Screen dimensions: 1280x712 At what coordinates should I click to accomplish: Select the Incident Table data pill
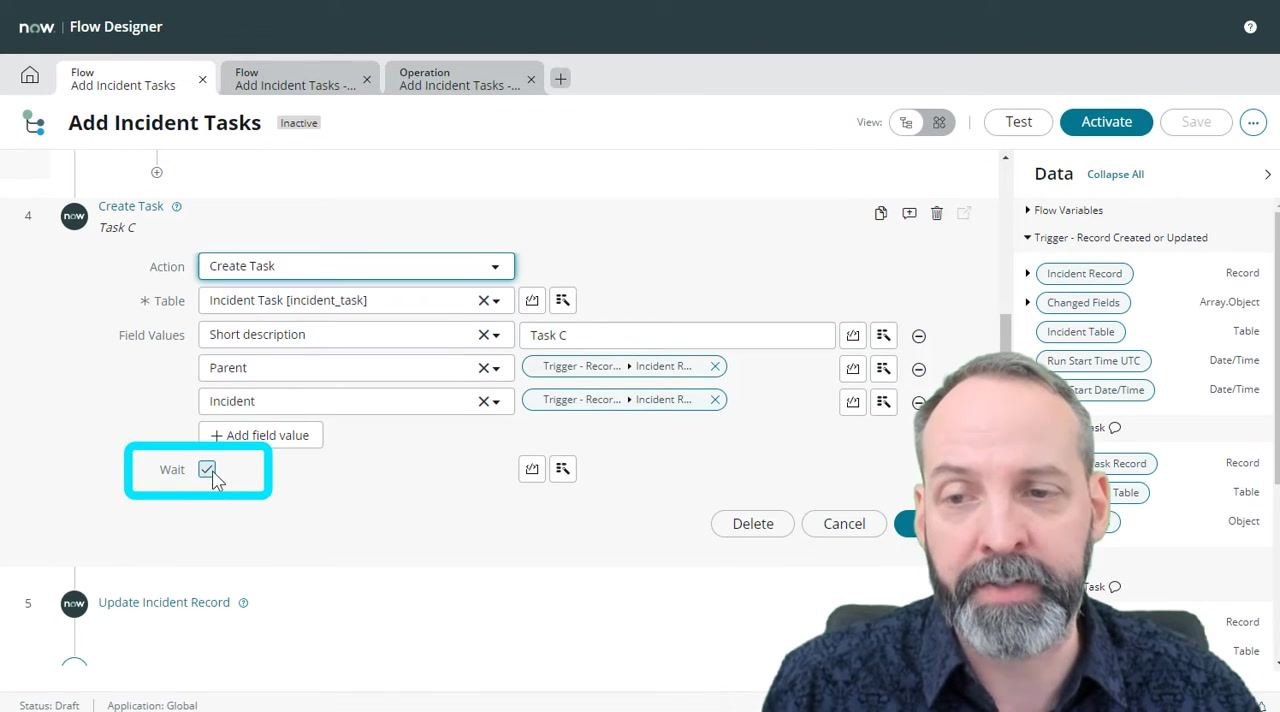1081,332
